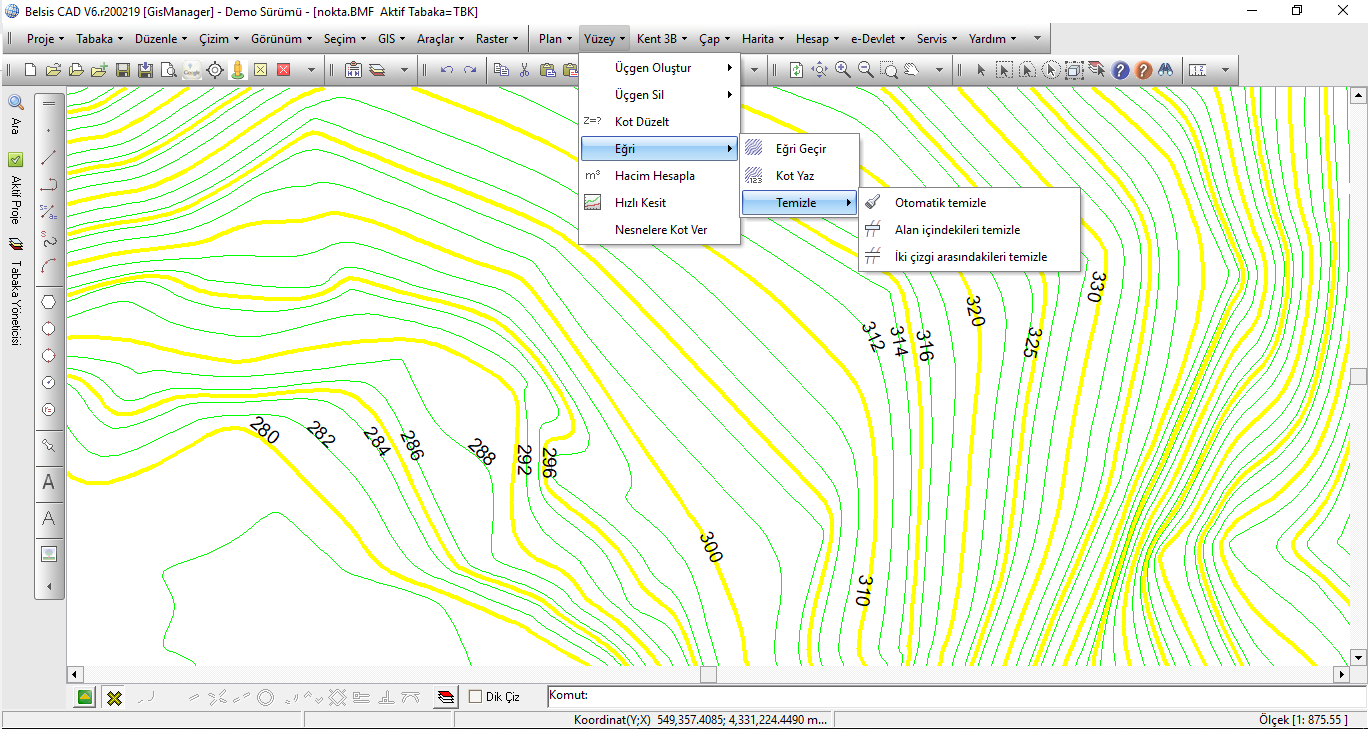Expand the Üçgen Oluştur submenu
1368x729 pixels.
point(666,68)
